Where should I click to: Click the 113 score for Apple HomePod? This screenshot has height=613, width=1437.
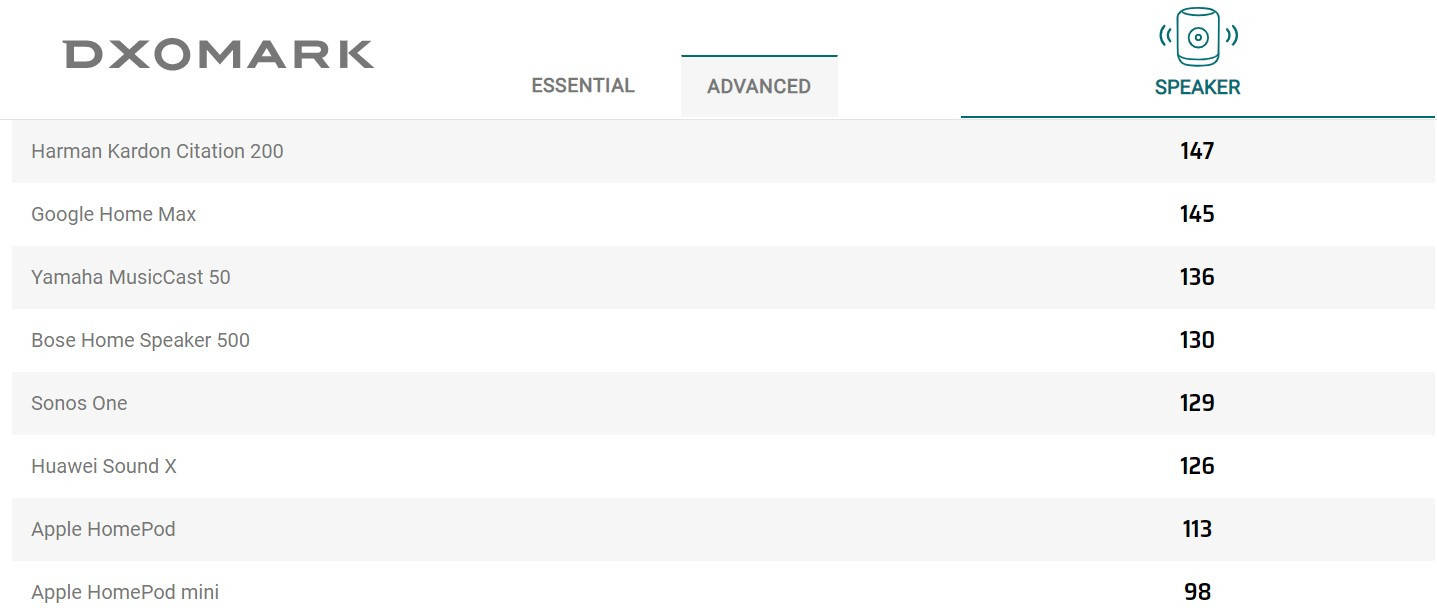pyautogui.click(x=1197, y=529)
